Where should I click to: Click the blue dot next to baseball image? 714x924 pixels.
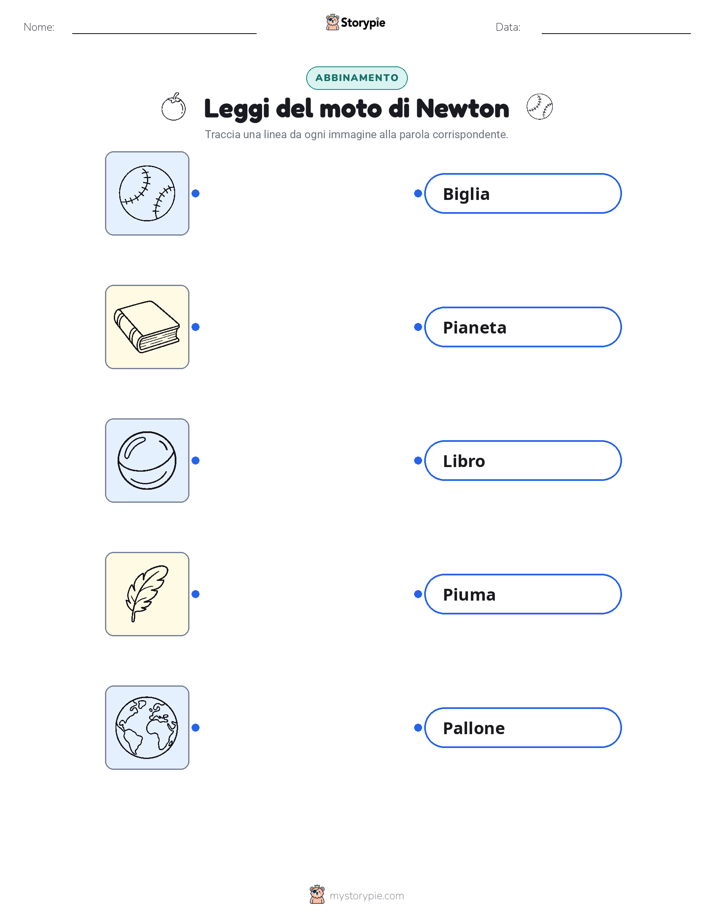tap(196, 193)
